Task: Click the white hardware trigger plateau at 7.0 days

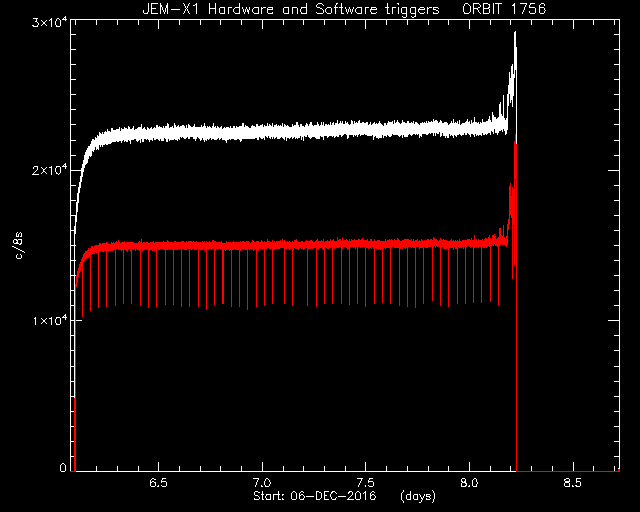Action: click(262, 132)
